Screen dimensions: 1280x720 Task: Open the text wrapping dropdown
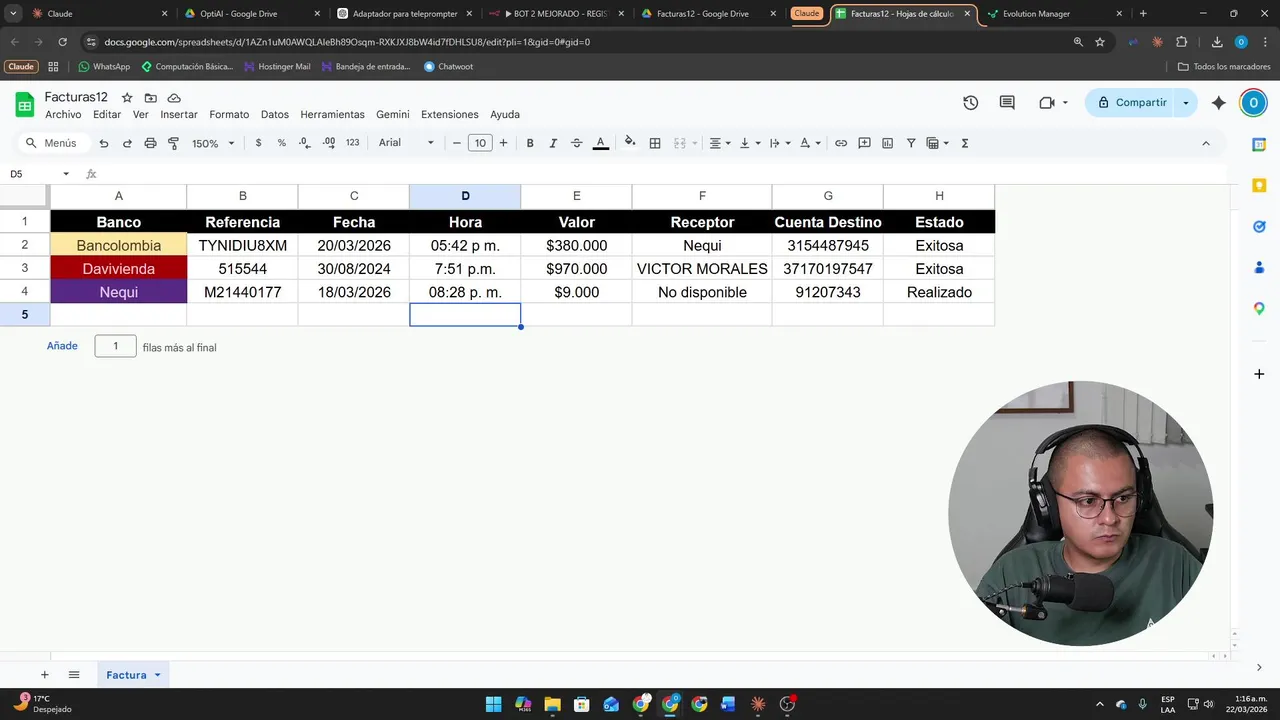point(780,143)
